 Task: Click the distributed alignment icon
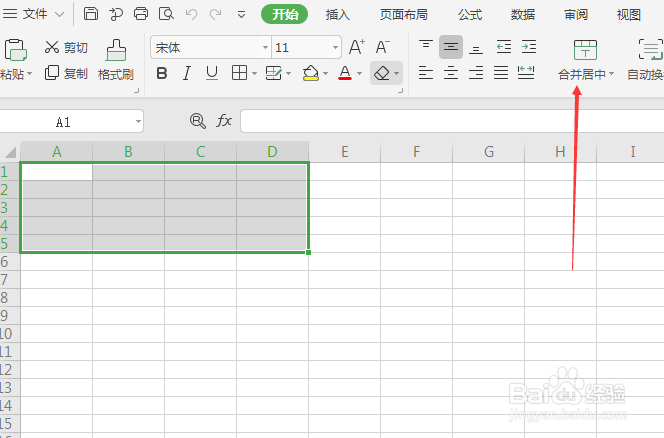coord(526,73)
